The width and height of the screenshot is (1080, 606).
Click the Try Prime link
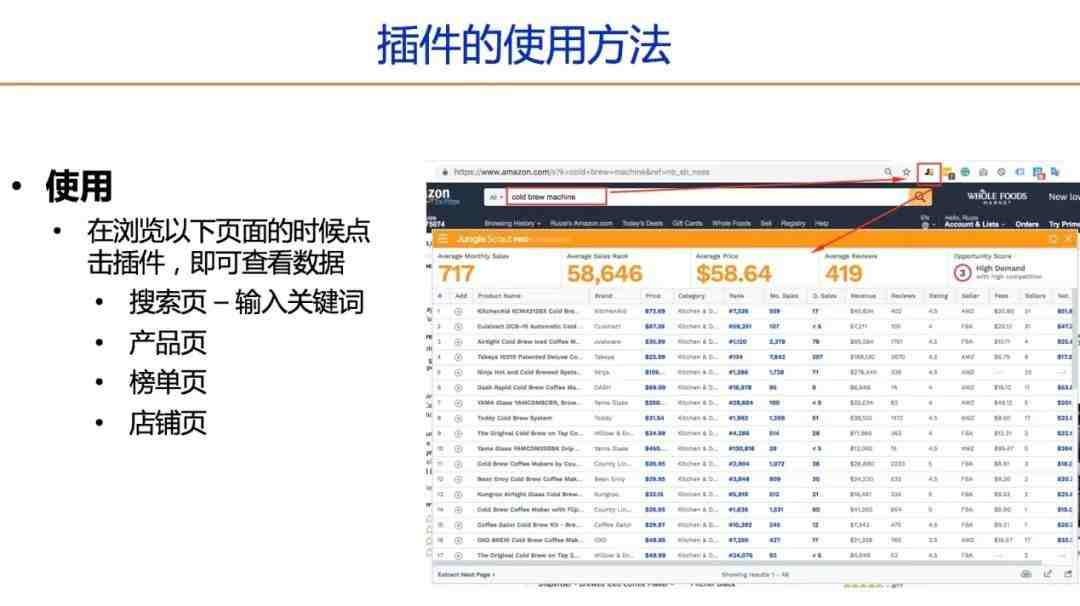coord(1063,224)
